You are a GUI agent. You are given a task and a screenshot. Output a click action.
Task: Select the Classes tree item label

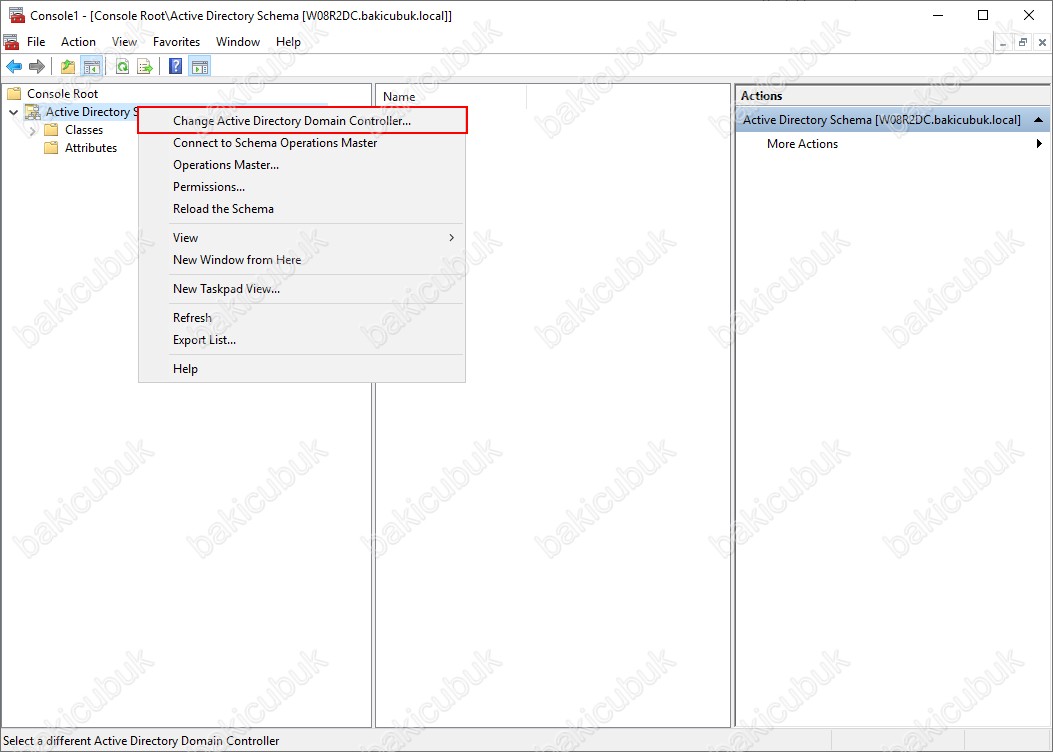click(84, 130)
